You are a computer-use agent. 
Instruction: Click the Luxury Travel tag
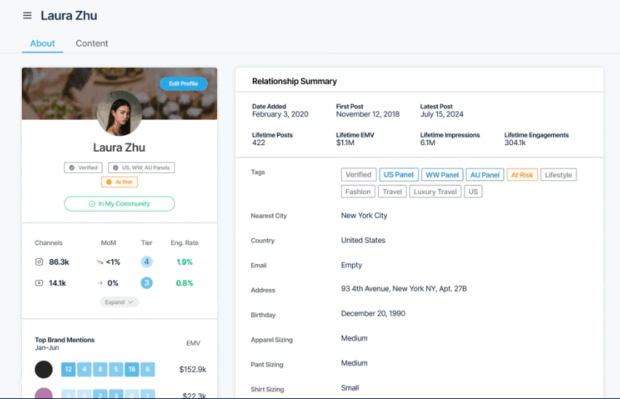pos(435,192)
